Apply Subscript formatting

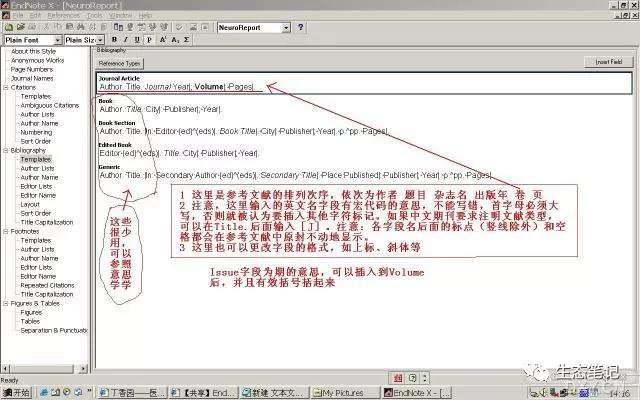175,40
